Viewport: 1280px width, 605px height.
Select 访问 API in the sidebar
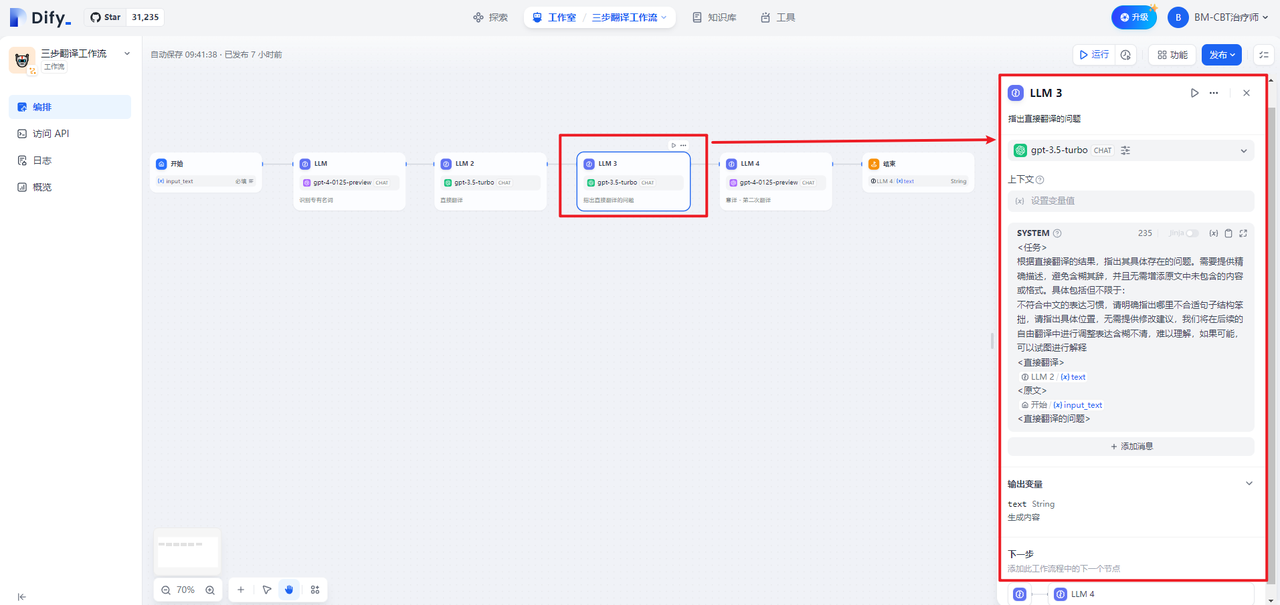pyautogui.click(x=70, y=133)
